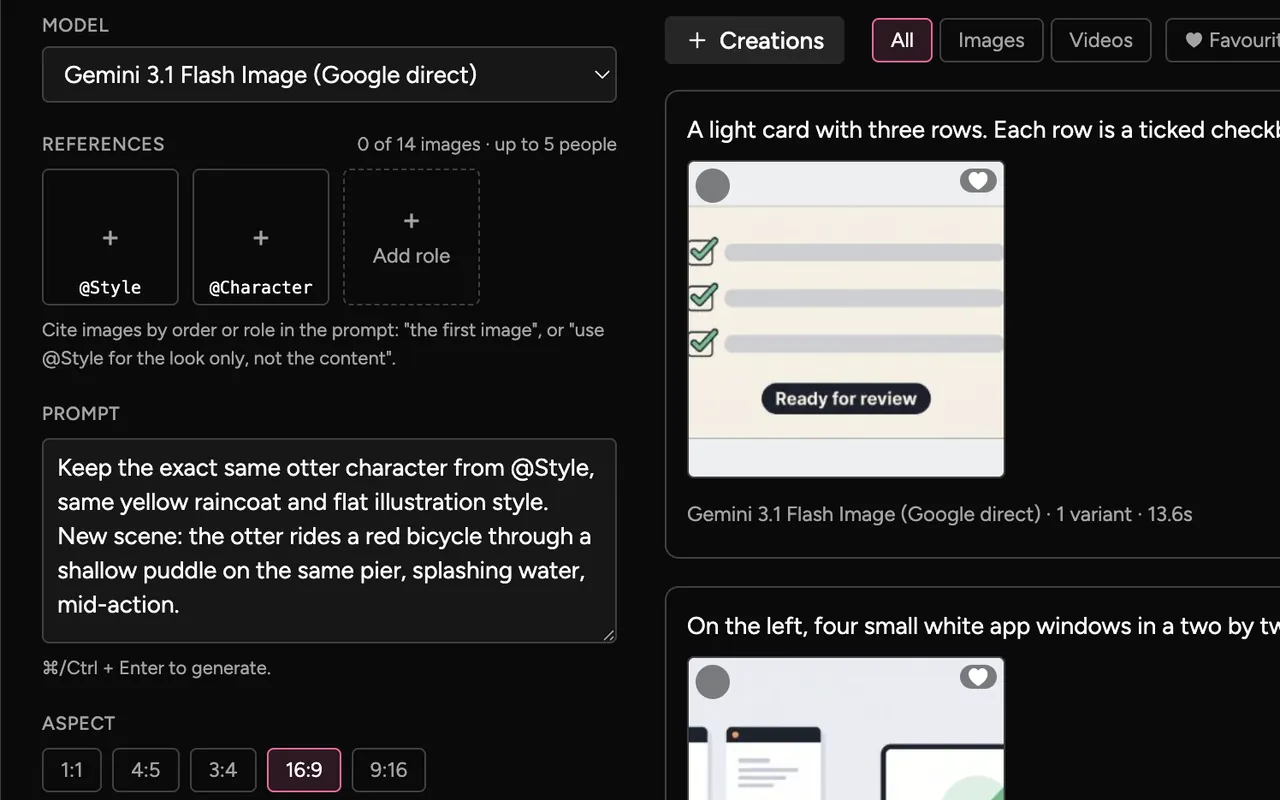Add an image to the @Style reference slot
This screenshot has width=1280, height=800.
coord(110,237)
